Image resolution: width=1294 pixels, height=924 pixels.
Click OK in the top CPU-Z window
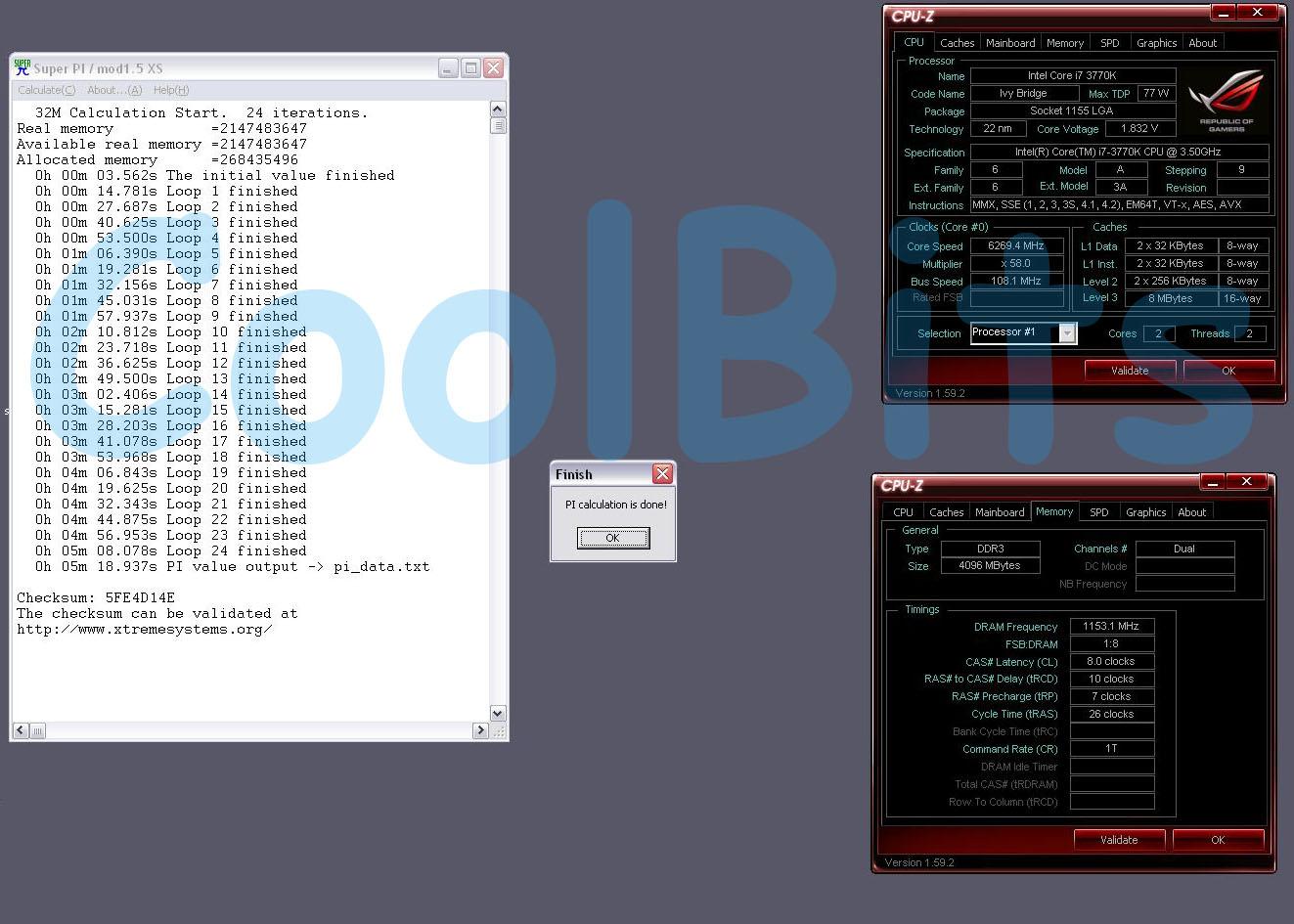pos(1228,371)
